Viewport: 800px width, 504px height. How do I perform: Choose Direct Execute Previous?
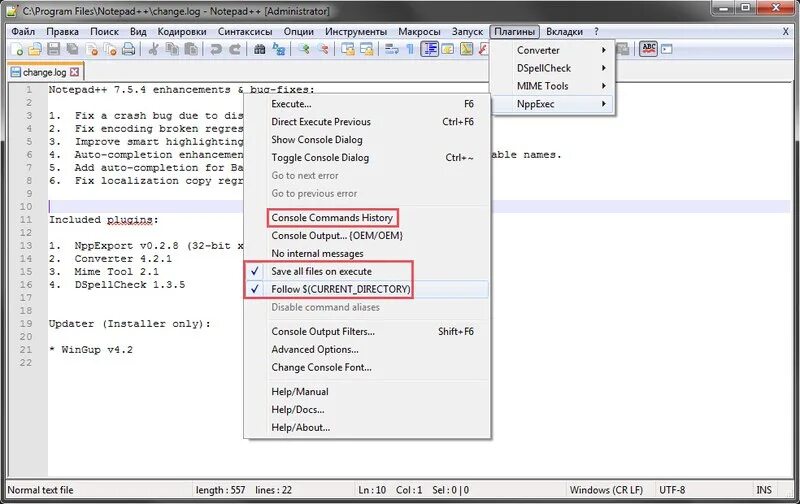pyautogui.click(x=366, y=122)
